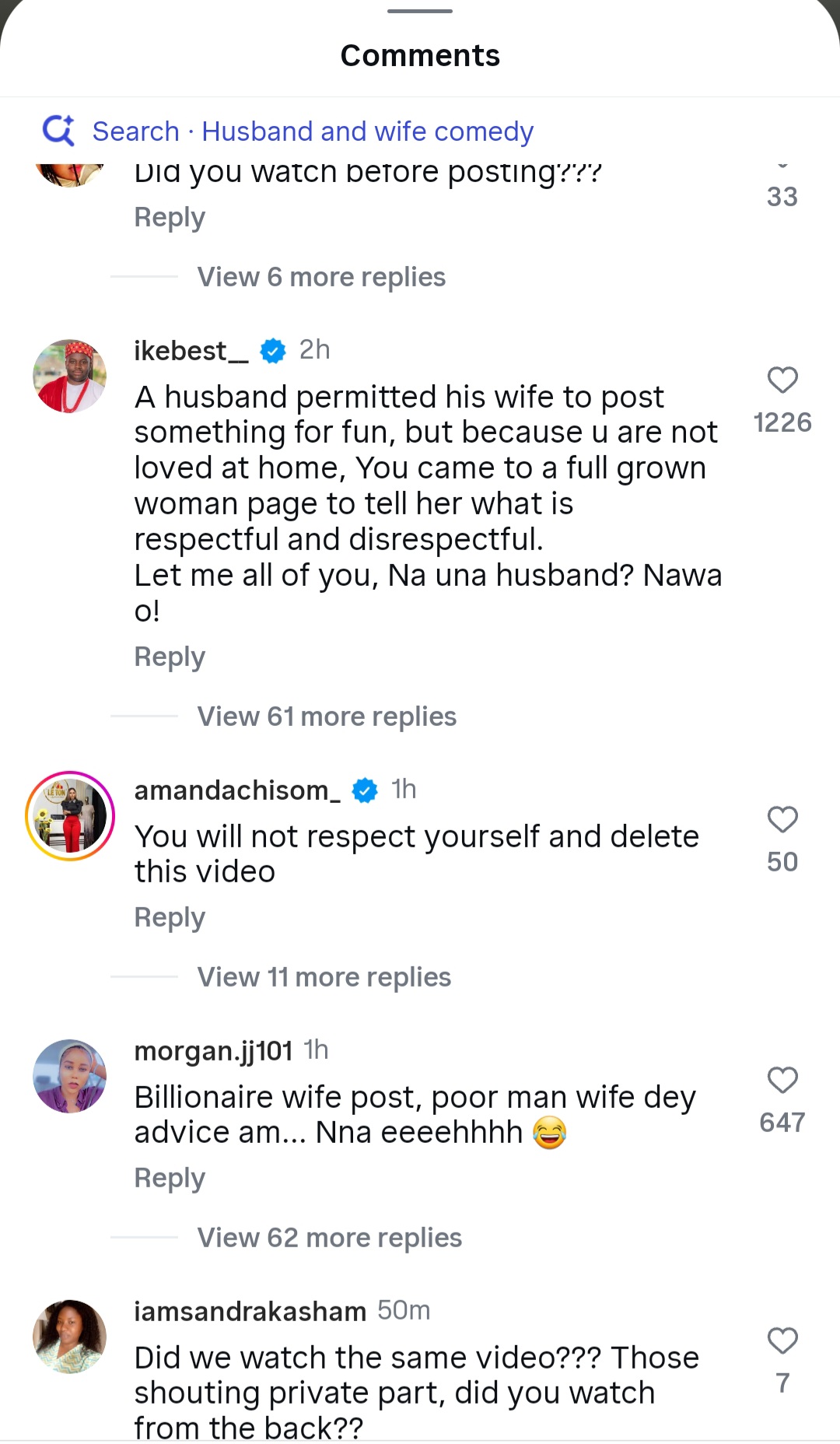Select the username morgan.jj101
Image resolution: width=840 pixels, height=1444 pixels.
click(214, 1050)
